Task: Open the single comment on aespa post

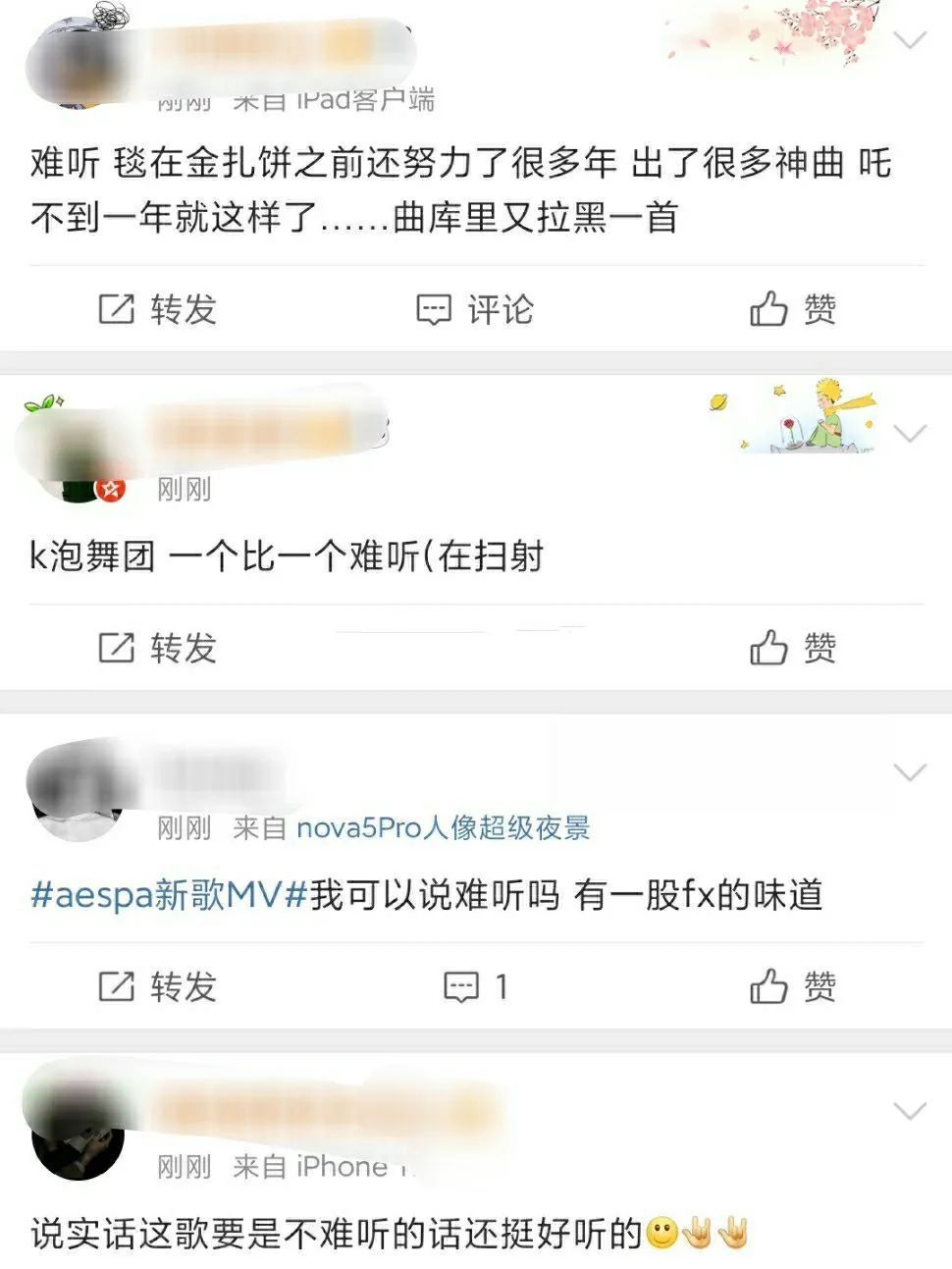Action: (x=476, y=986)
